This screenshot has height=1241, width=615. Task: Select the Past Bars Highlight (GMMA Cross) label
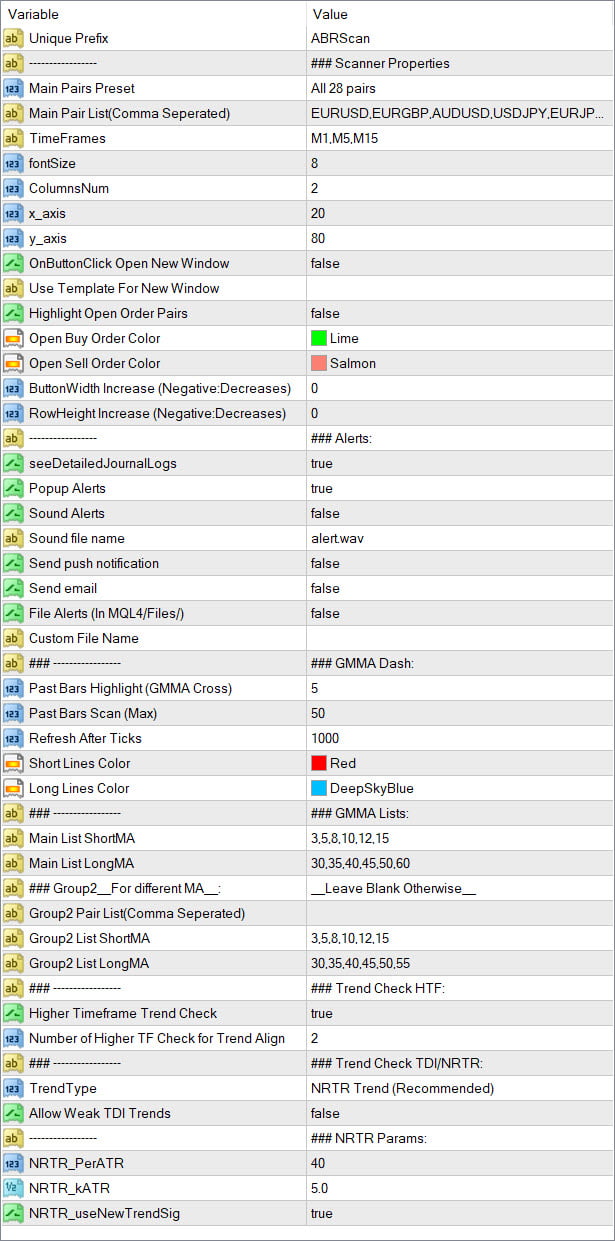pyautogui.click(x=130, y=688)
